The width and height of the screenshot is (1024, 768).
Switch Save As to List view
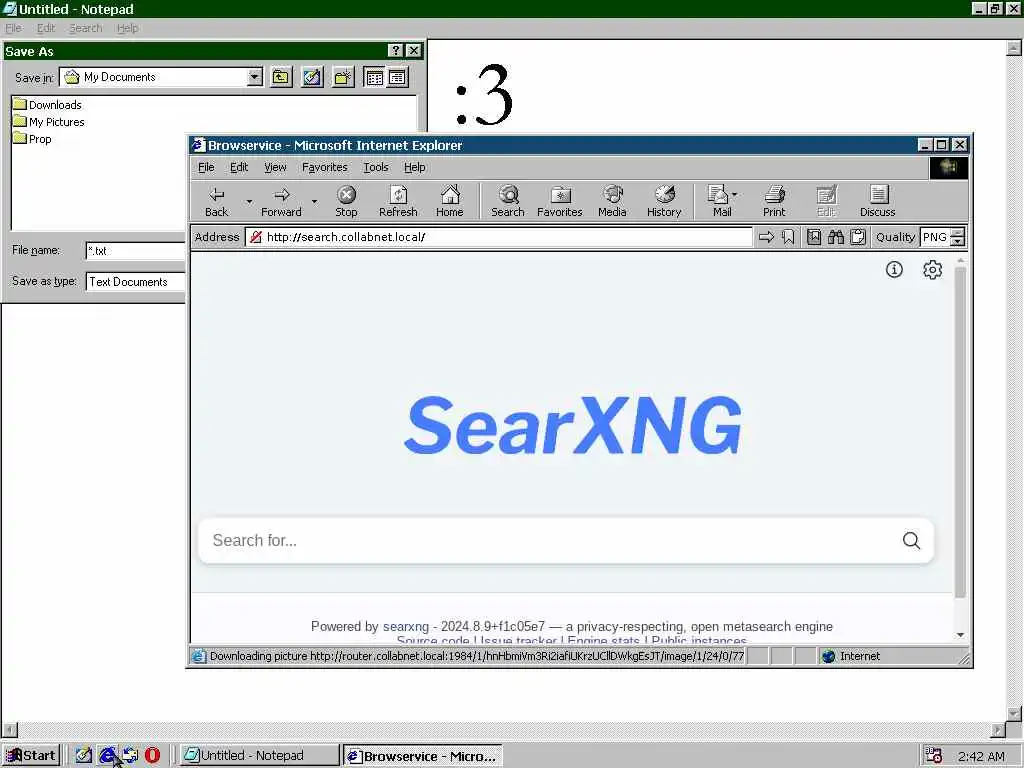pos(374,77)
